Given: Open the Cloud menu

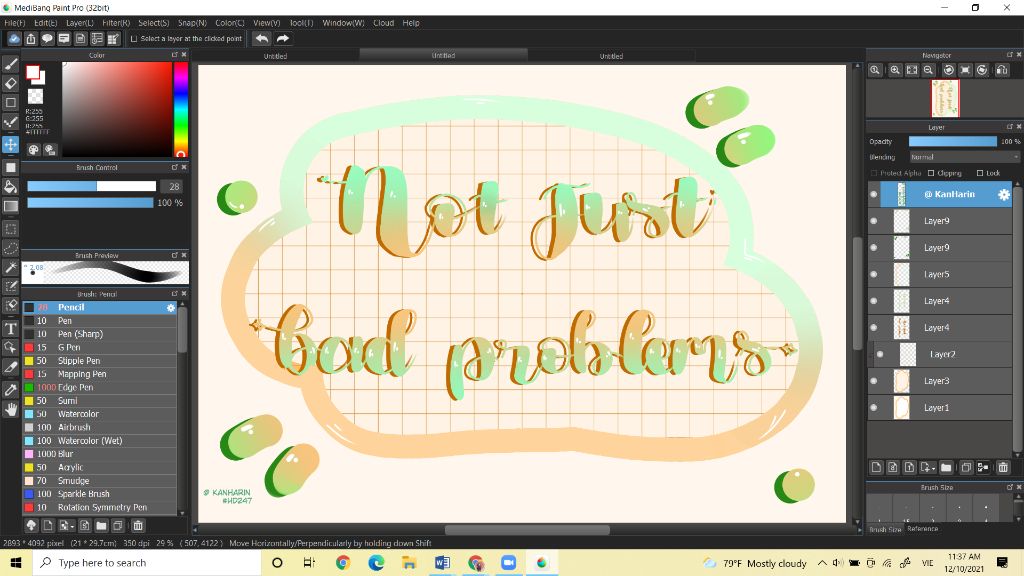Looking at the screenshot, I should 383,23.
